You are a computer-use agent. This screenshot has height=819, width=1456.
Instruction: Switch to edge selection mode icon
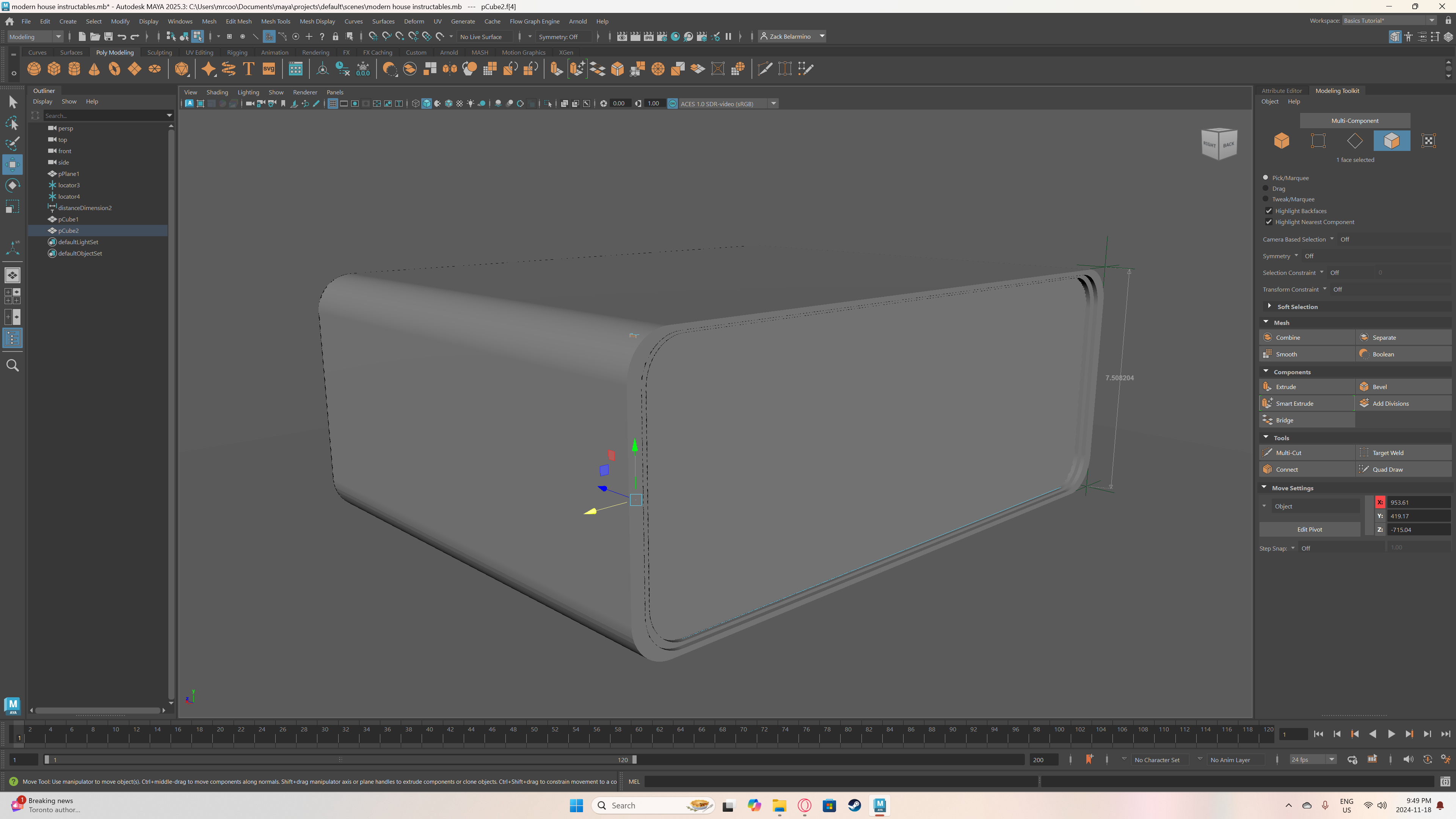click(x=1355, y=141)
